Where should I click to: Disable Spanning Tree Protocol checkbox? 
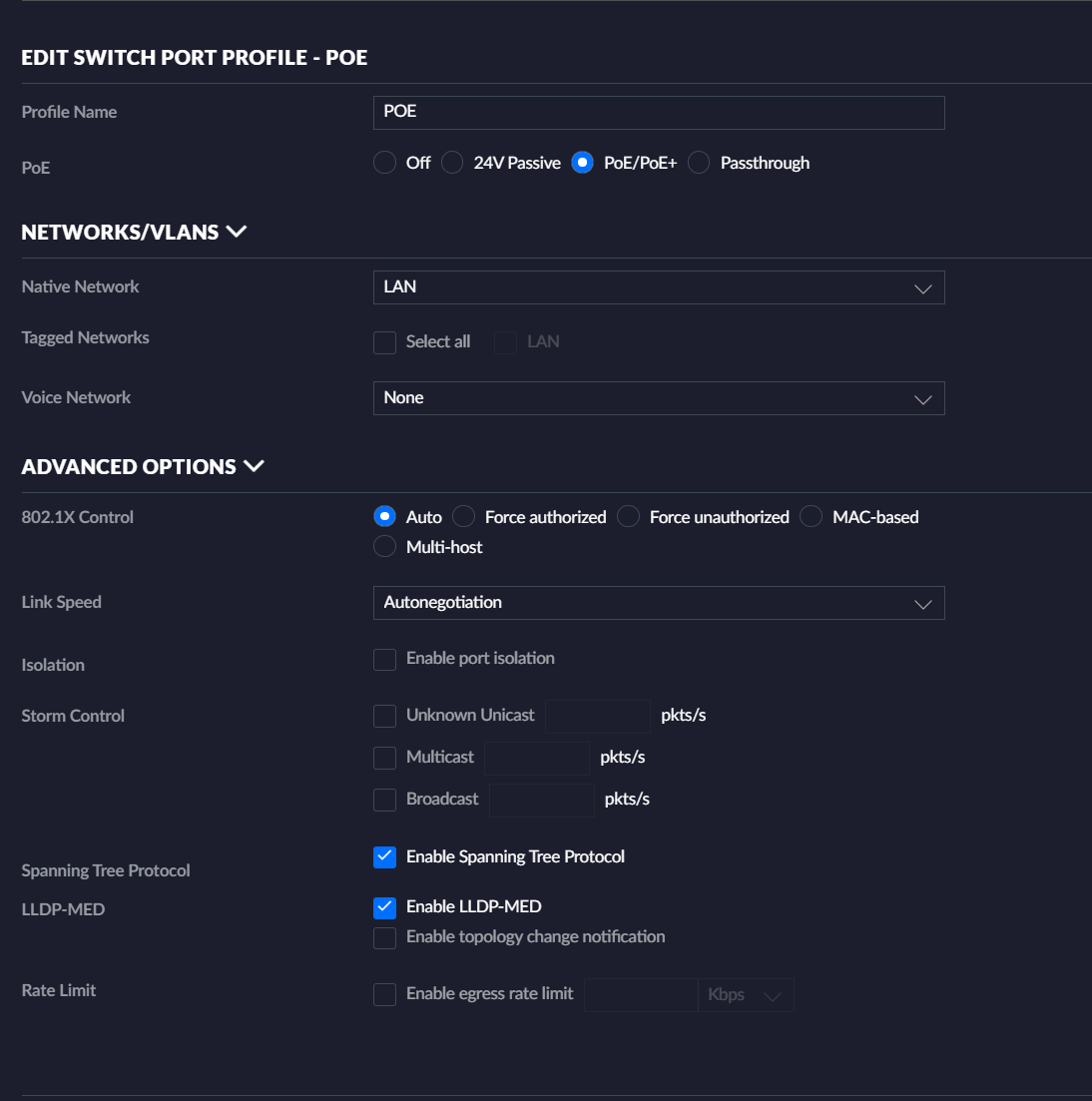pyautogui.click(x=384, y=857)
